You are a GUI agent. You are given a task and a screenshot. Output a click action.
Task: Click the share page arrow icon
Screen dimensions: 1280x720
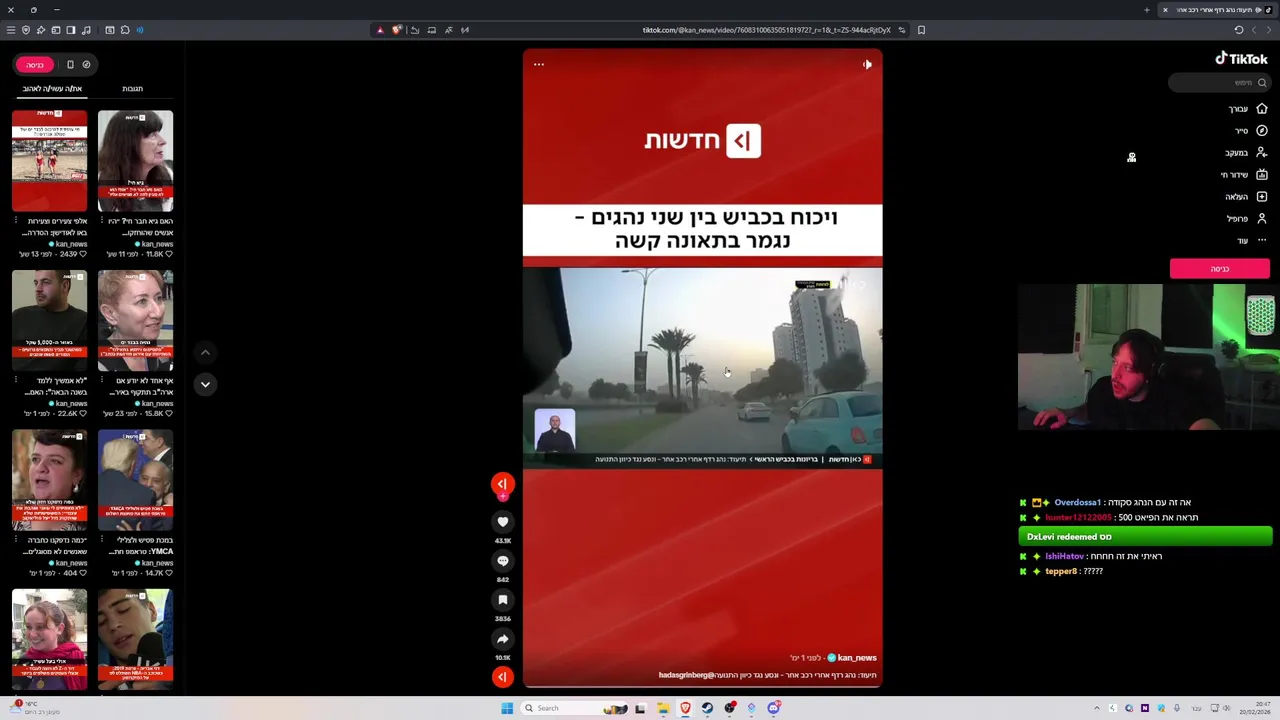[x=415, y=30]
